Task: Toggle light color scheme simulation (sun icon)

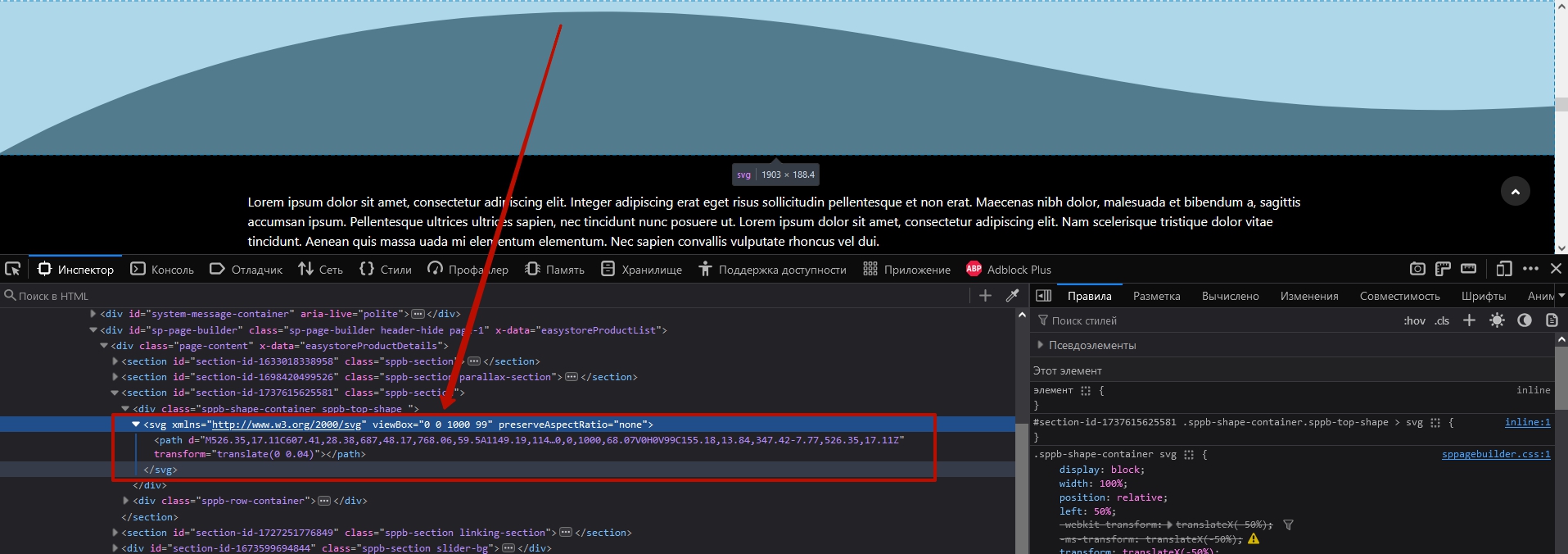Action: (1497, 320)
